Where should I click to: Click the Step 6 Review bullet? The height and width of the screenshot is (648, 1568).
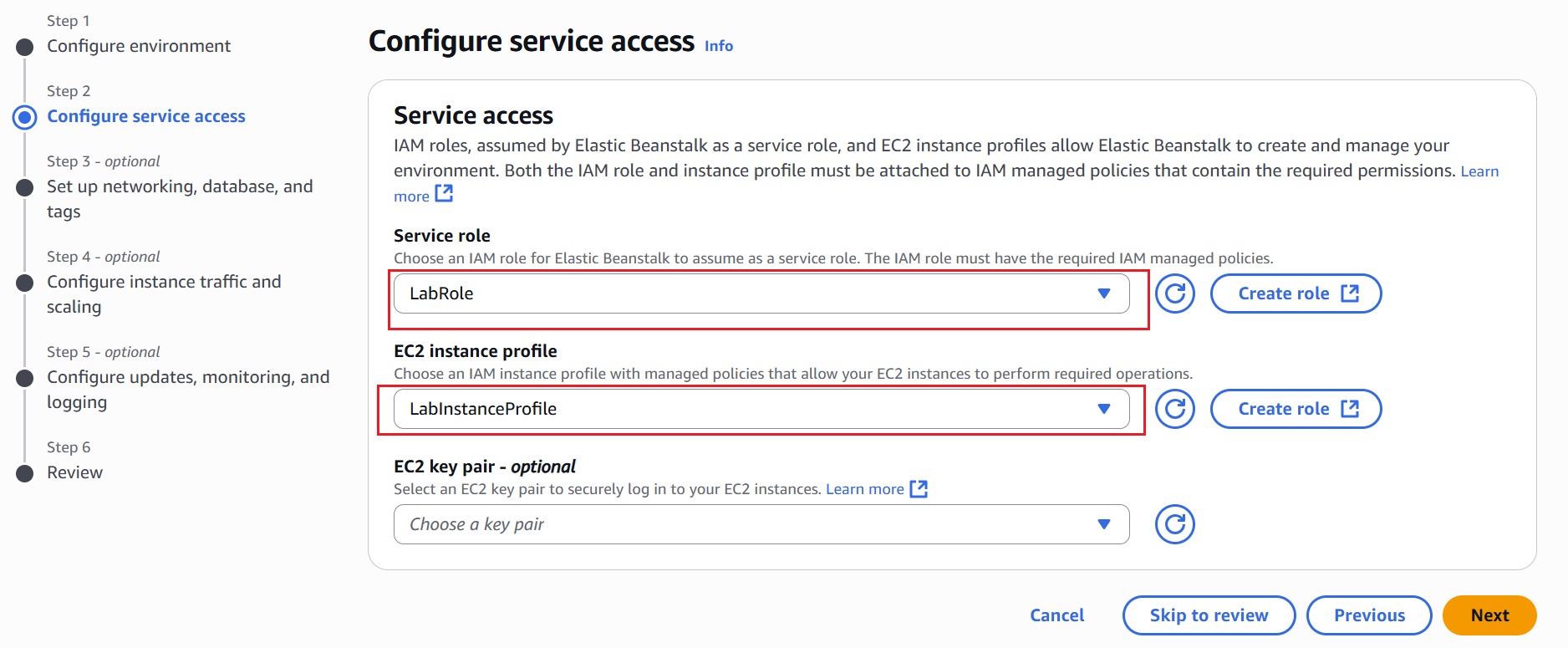click(x=25, y=473)
